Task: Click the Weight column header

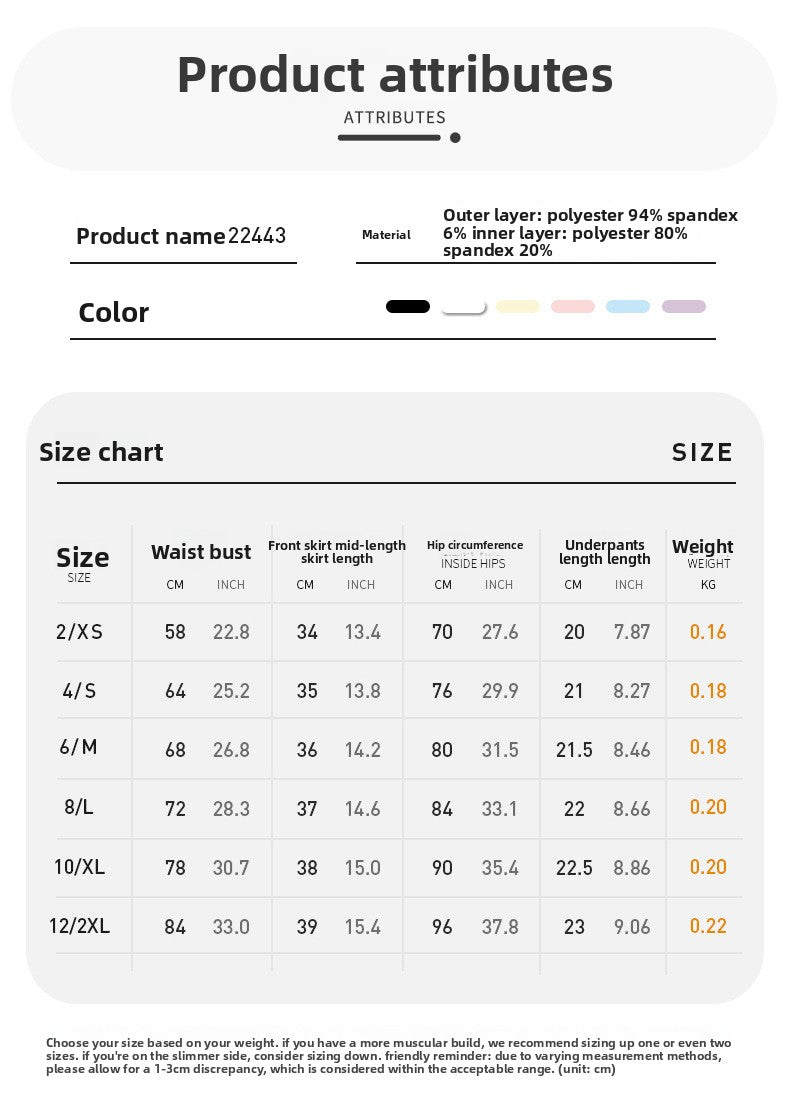Action: coord(703,547)
